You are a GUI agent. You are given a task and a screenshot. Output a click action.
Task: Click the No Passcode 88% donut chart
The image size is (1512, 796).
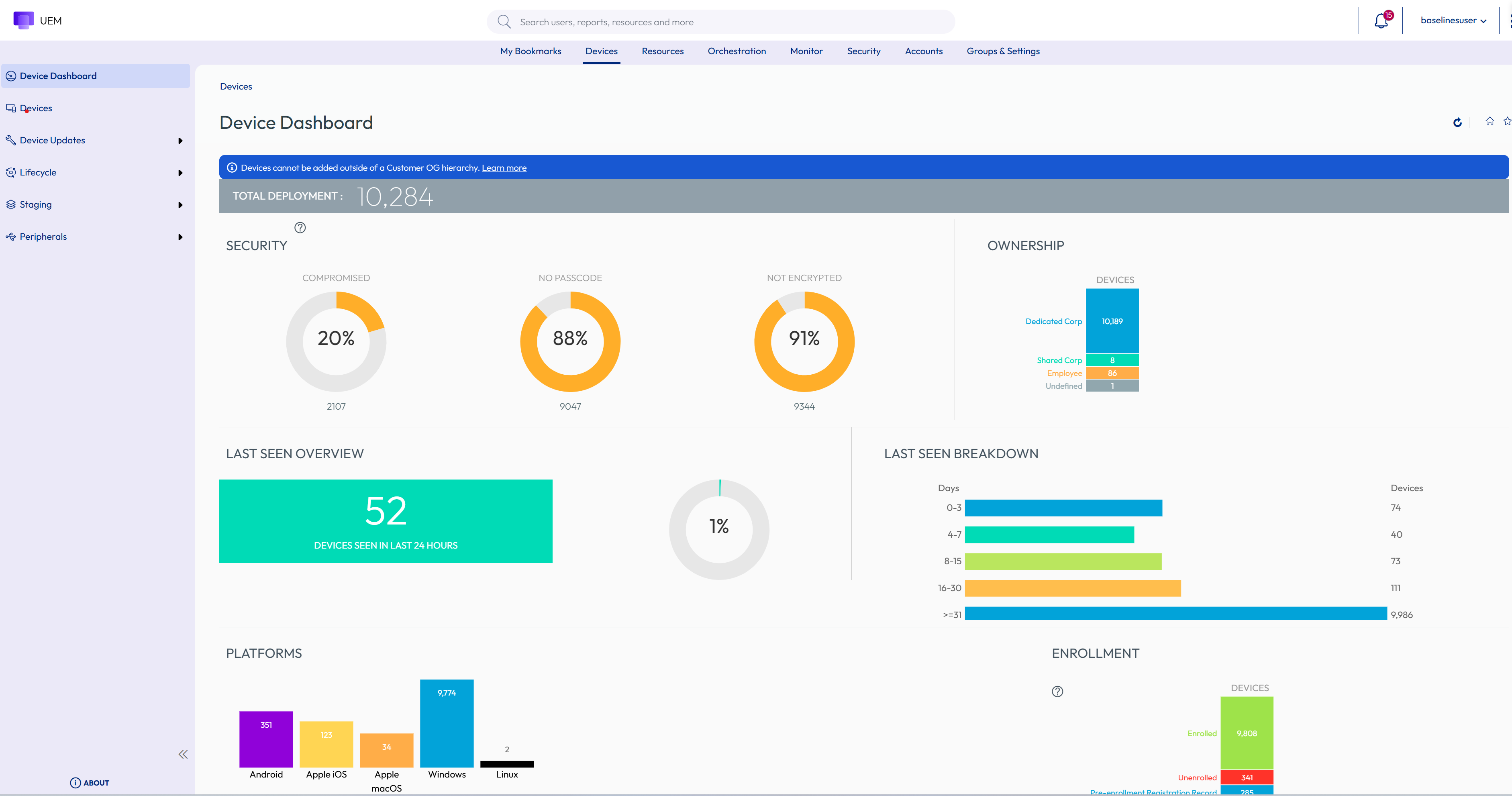pos(570,342)
